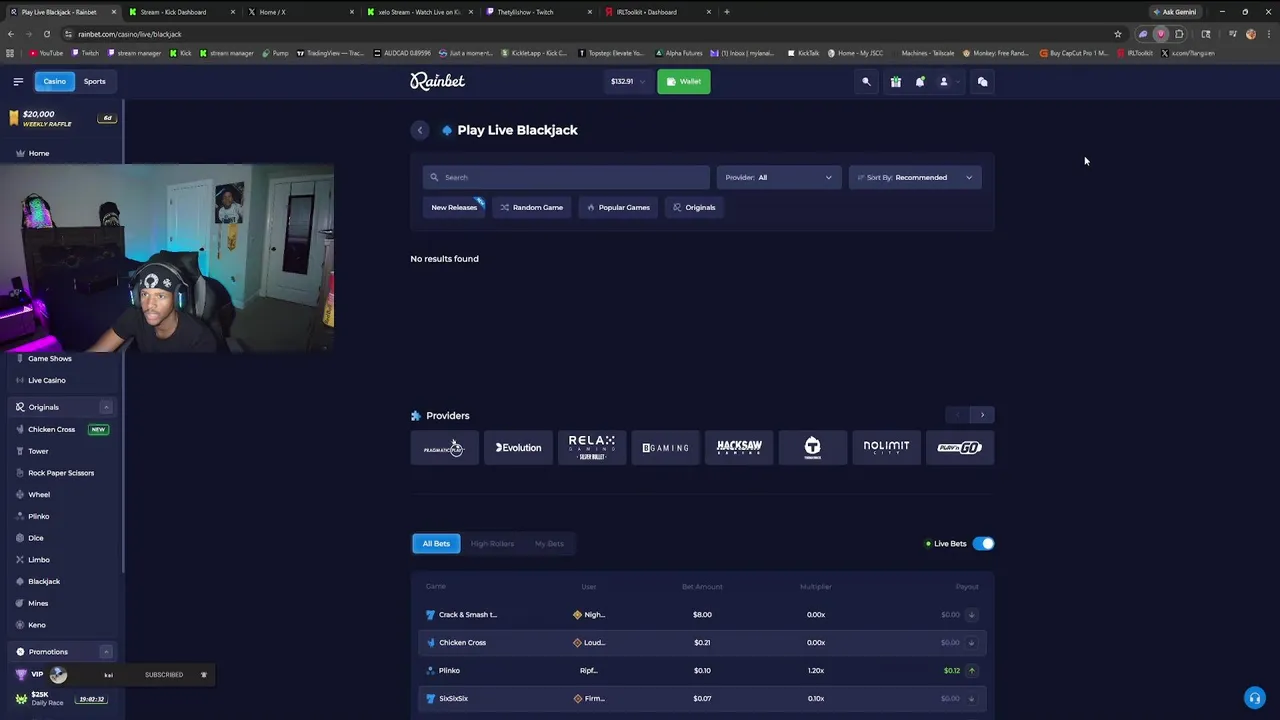Image resolution: width=1280 pixels, height=720 pixels.
Task: Open Dice game in sidebar
Action: click(x=36, y=538)
